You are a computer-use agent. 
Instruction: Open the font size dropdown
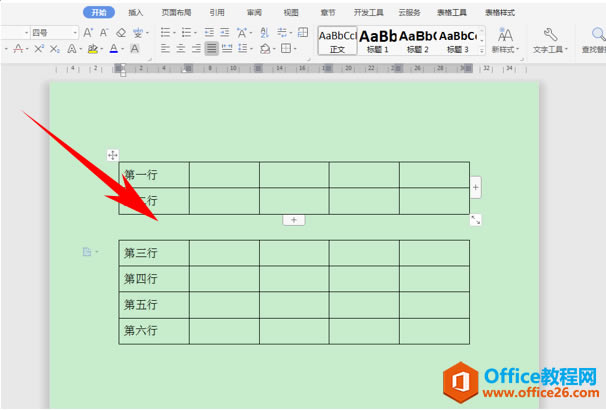pyautogui.click(x=74, y=33)
